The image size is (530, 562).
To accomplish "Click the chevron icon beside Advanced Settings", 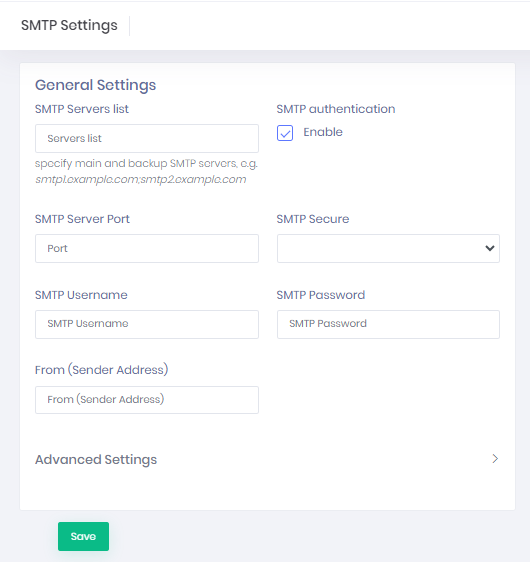I will (495, 459).
